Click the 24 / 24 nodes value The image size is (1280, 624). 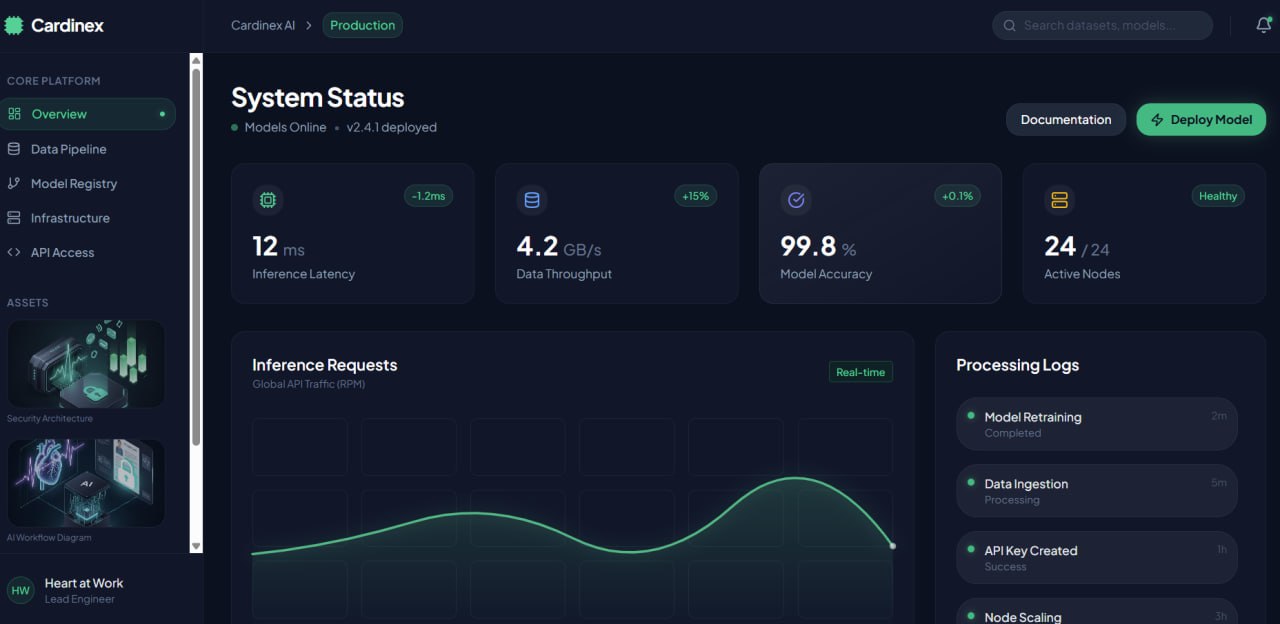[x=1077, y=246]
